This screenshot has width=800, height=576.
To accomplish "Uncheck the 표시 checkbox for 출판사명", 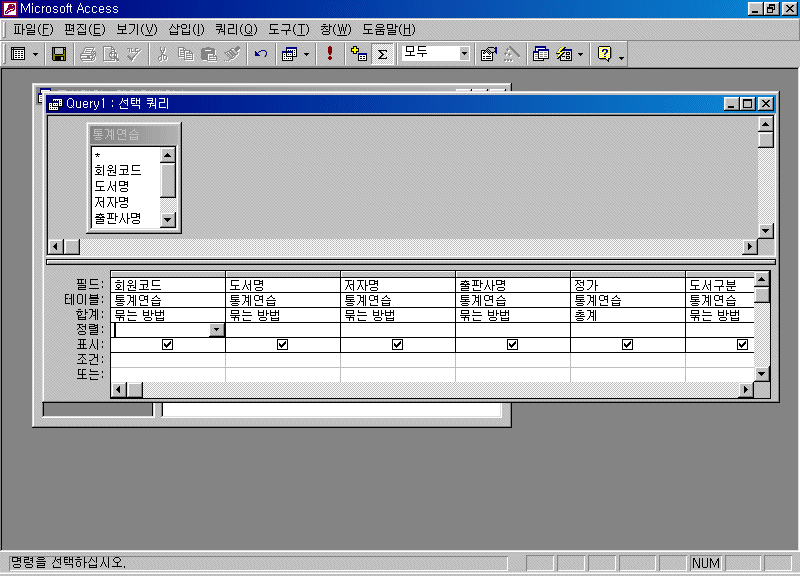I will pos(512,345).
